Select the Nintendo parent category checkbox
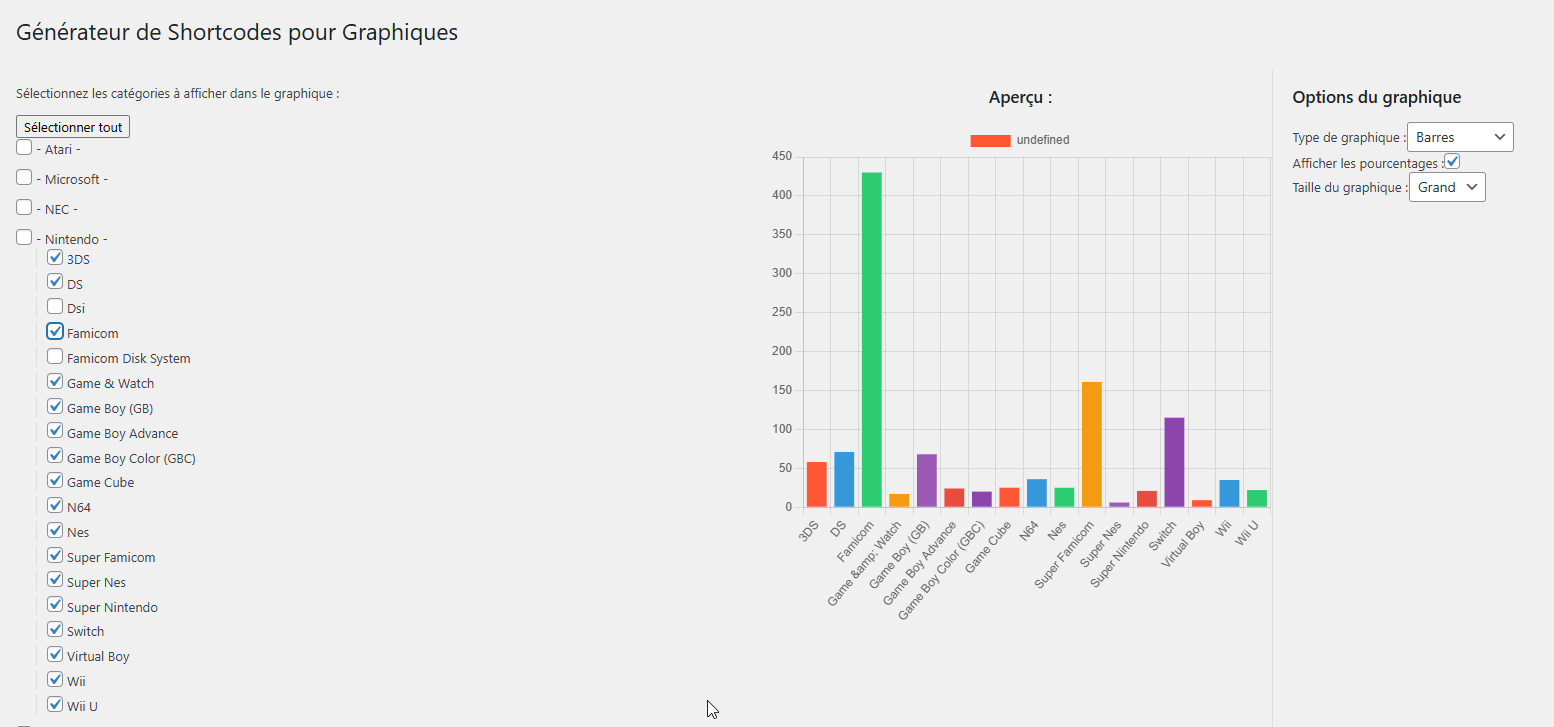Image resolution: width=1554 pixels, height=727 pixels. 24,238
